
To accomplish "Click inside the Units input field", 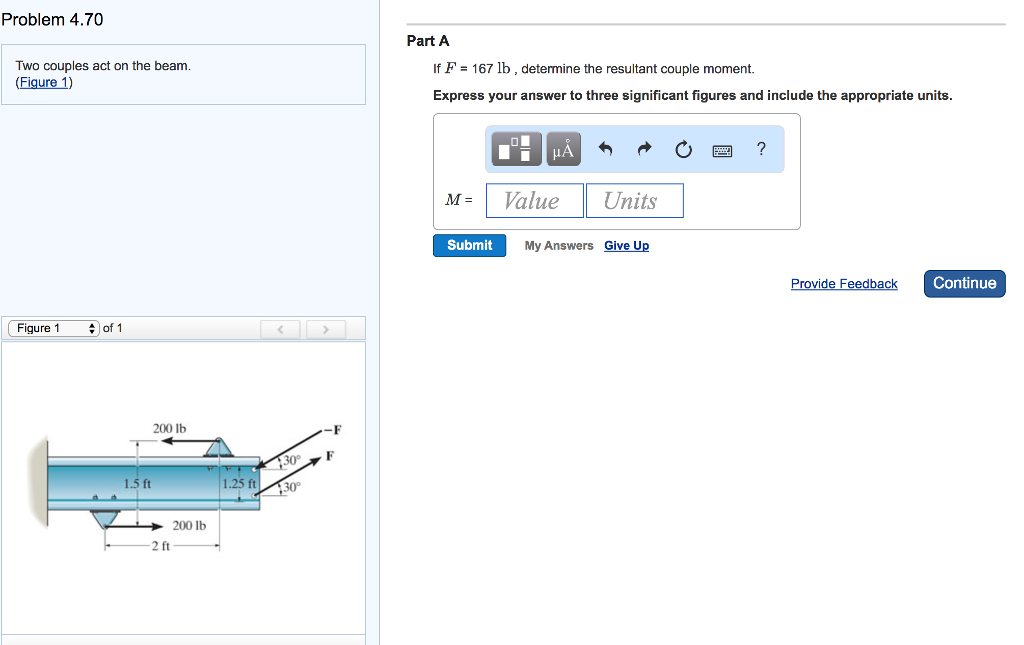I will click(634, 200).
